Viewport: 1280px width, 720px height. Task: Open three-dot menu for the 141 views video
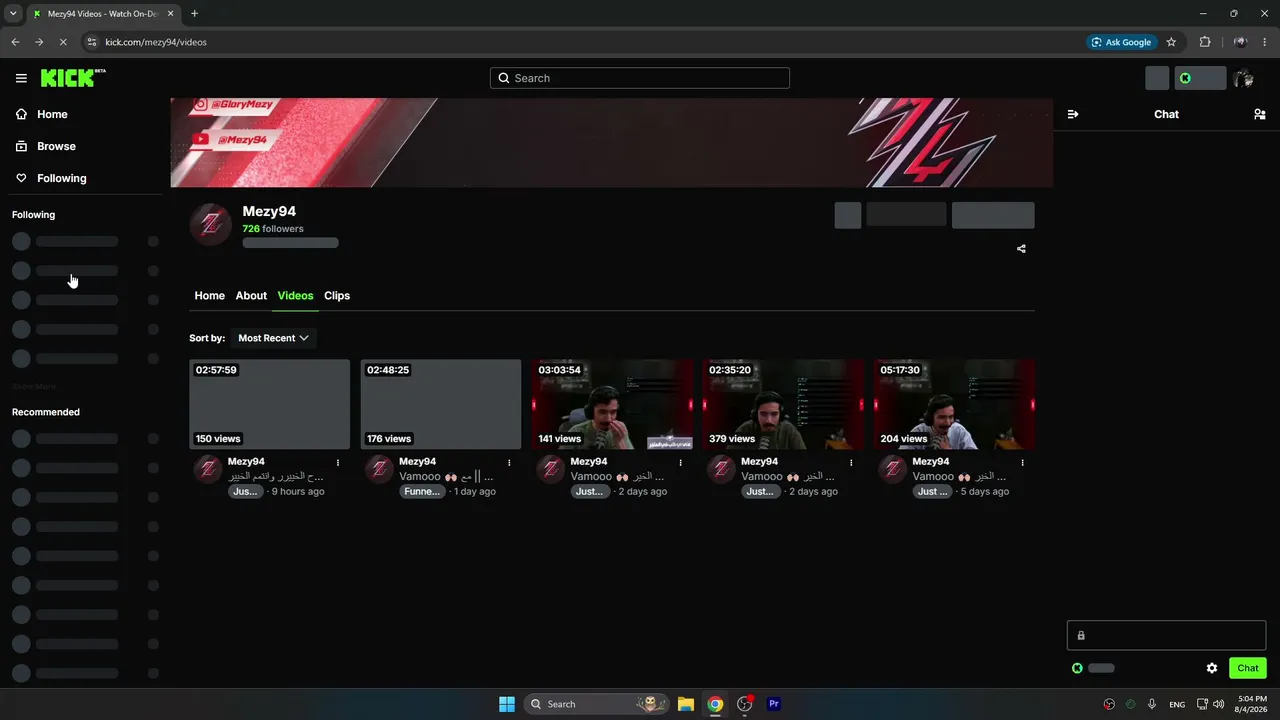[x=681, y=463]
